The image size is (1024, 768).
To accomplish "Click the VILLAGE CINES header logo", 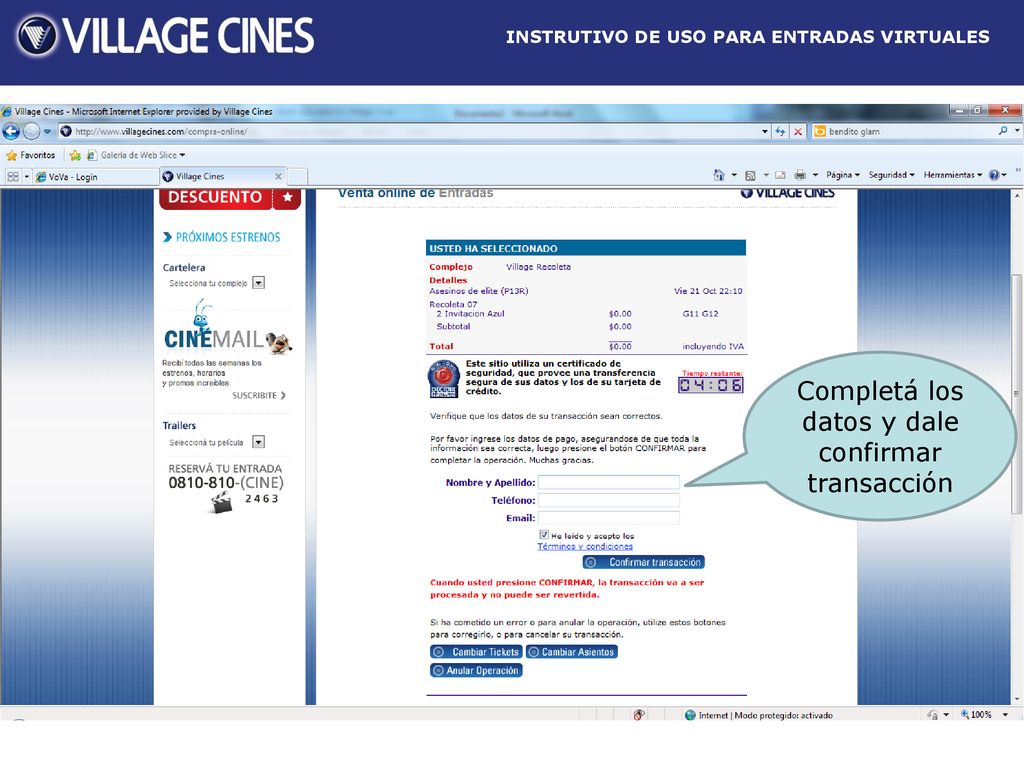I will click(165, 35).
